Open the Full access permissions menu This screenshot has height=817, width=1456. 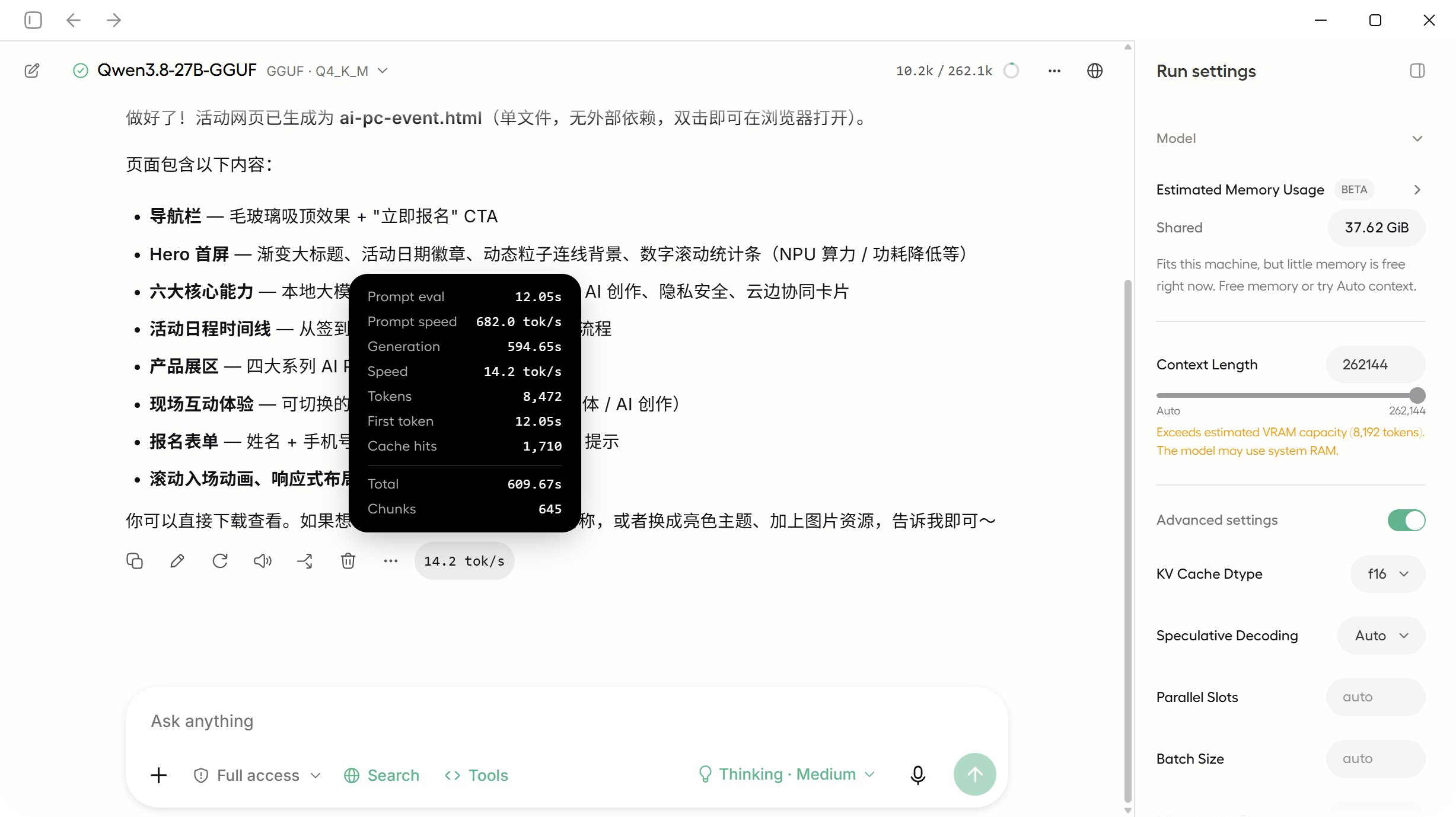click(257, 775)
